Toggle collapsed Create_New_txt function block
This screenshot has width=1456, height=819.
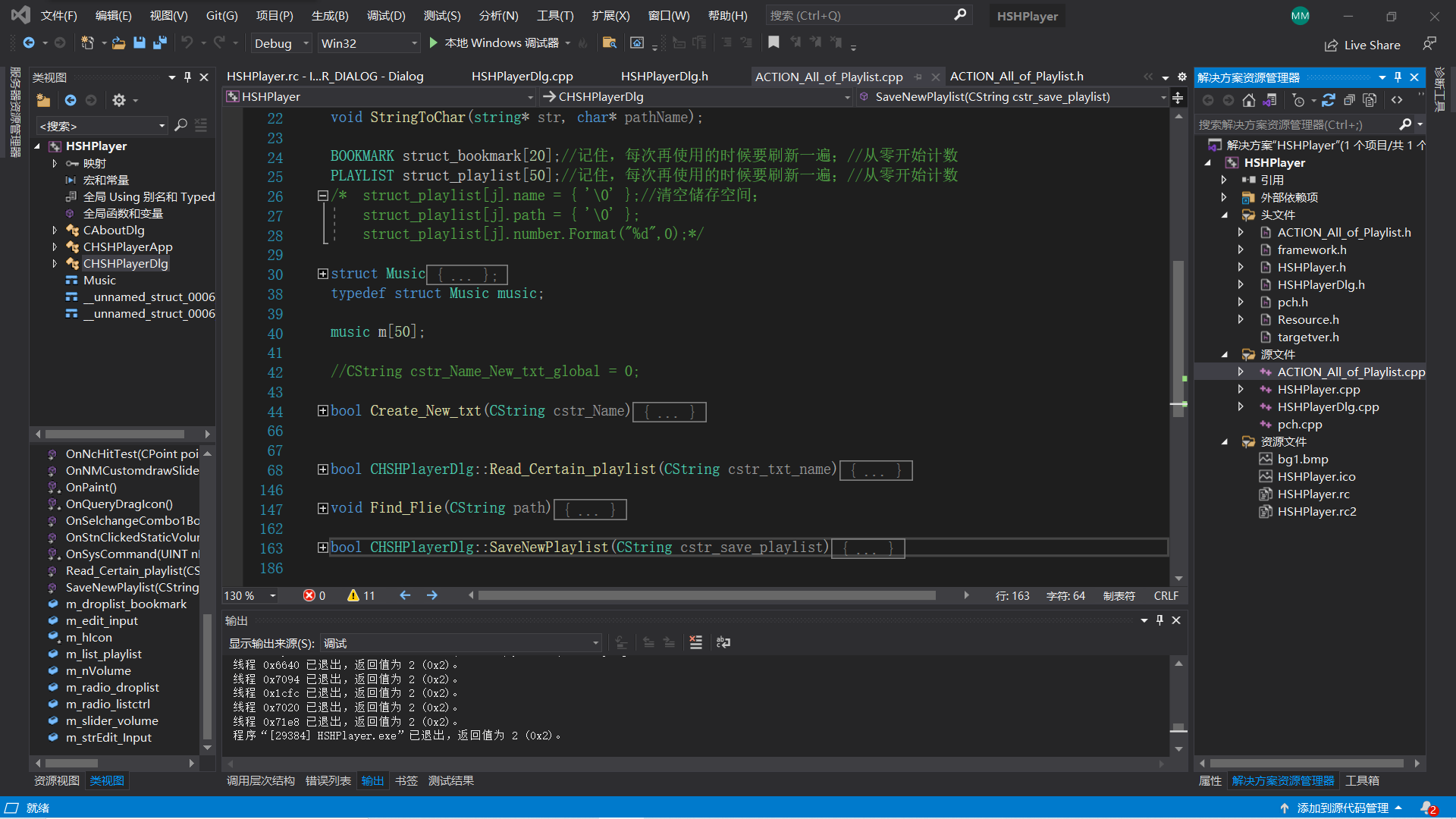[x=322, y=411]
